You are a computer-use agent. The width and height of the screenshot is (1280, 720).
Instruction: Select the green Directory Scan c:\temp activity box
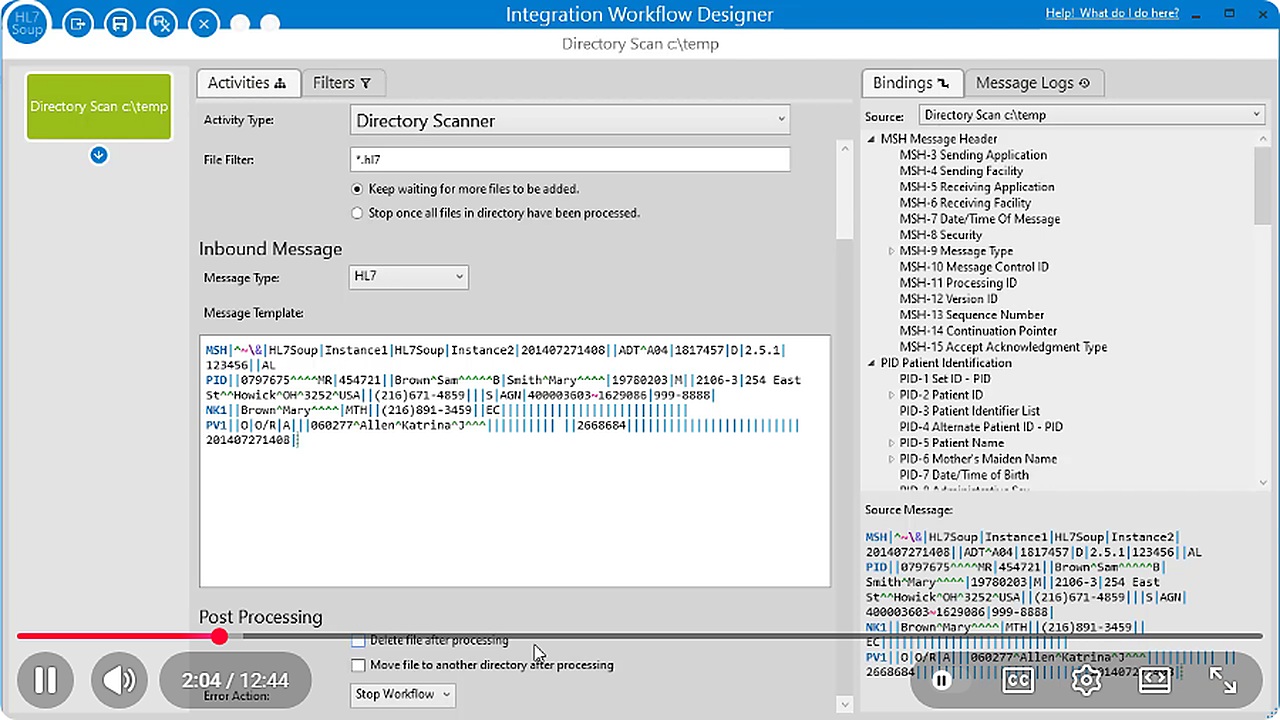(98, 106)
